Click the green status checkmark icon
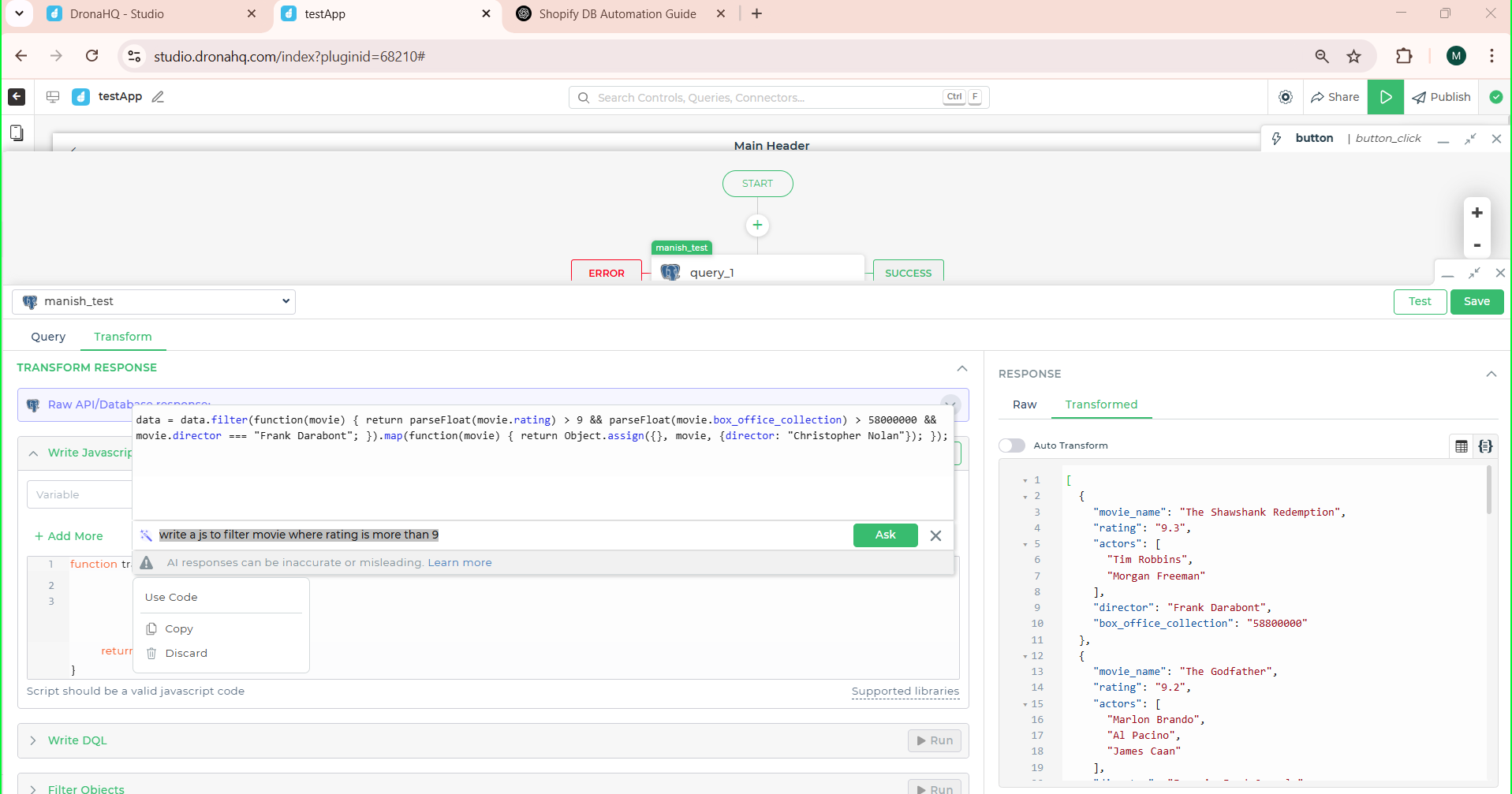 (x=1495, y=97)
